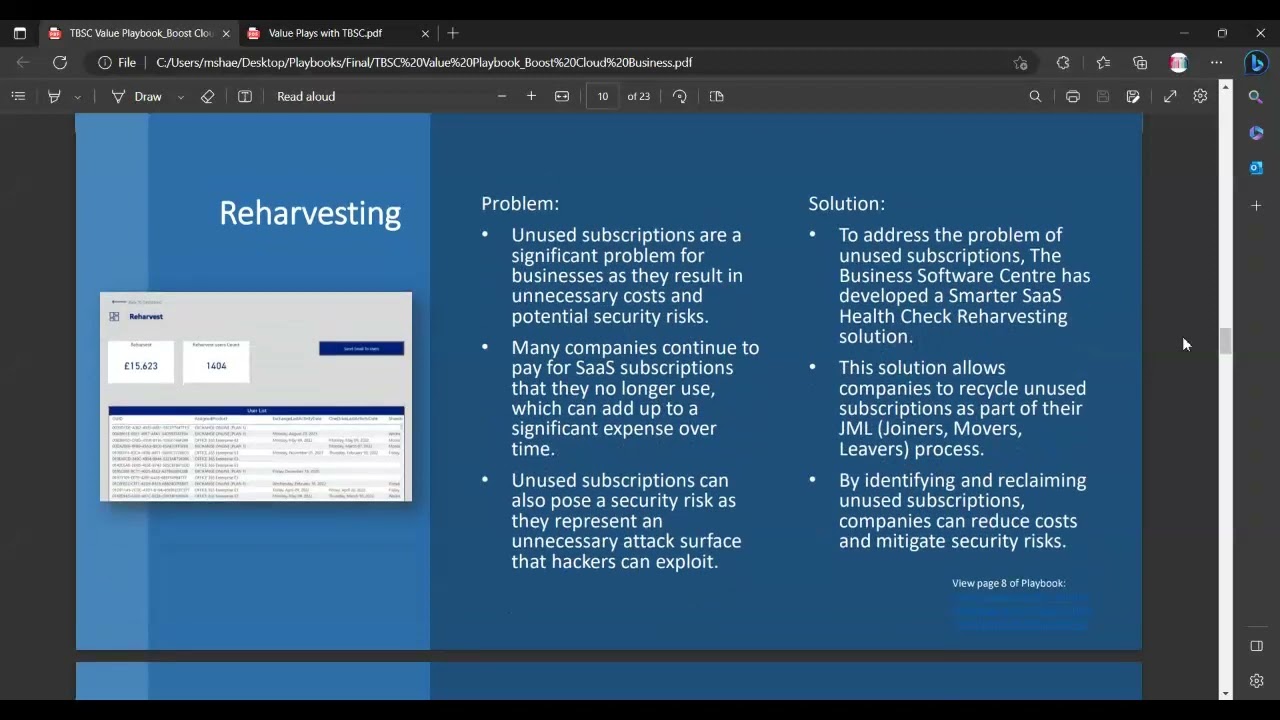Select the Add text tool
The image size is (1280, 720).
[x=245, y=96]
